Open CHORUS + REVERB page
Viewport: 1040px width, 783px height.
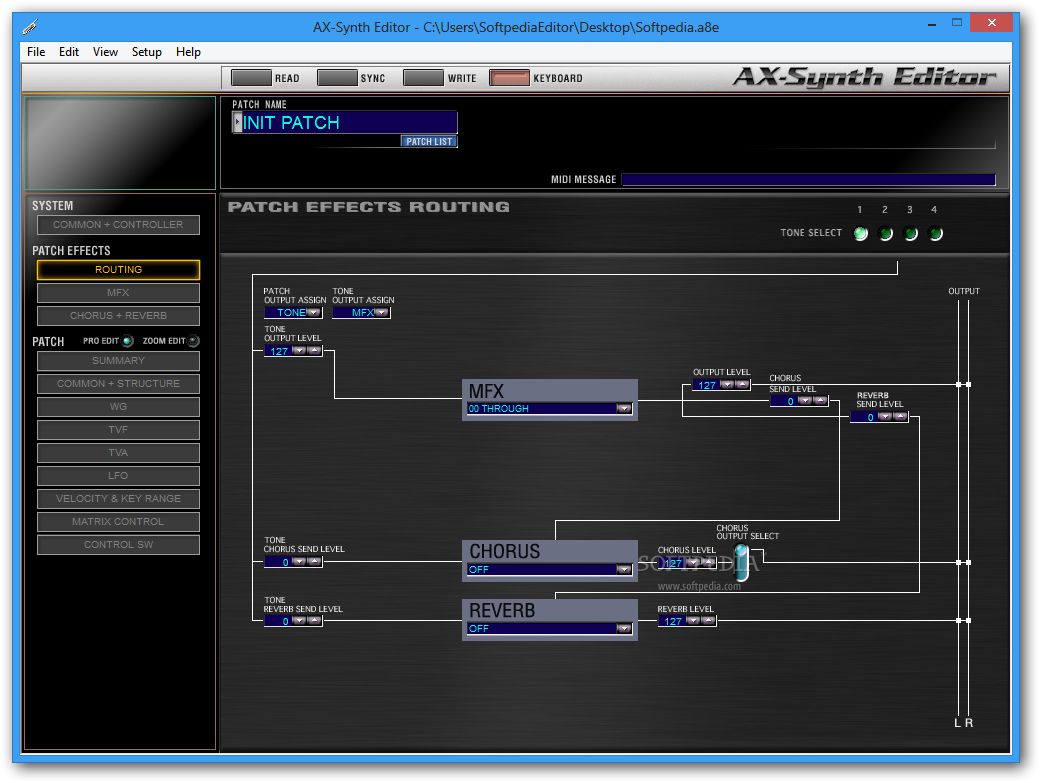pos(118,316)
